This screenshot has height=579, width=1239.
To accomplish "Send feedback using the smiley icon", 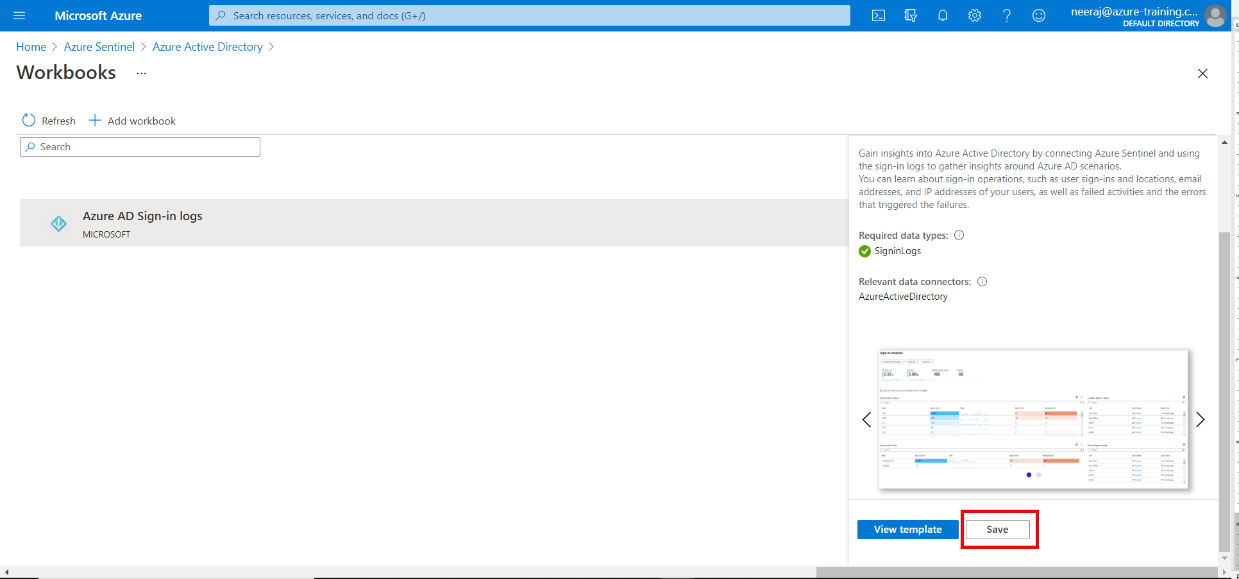I will (1039, 16).
